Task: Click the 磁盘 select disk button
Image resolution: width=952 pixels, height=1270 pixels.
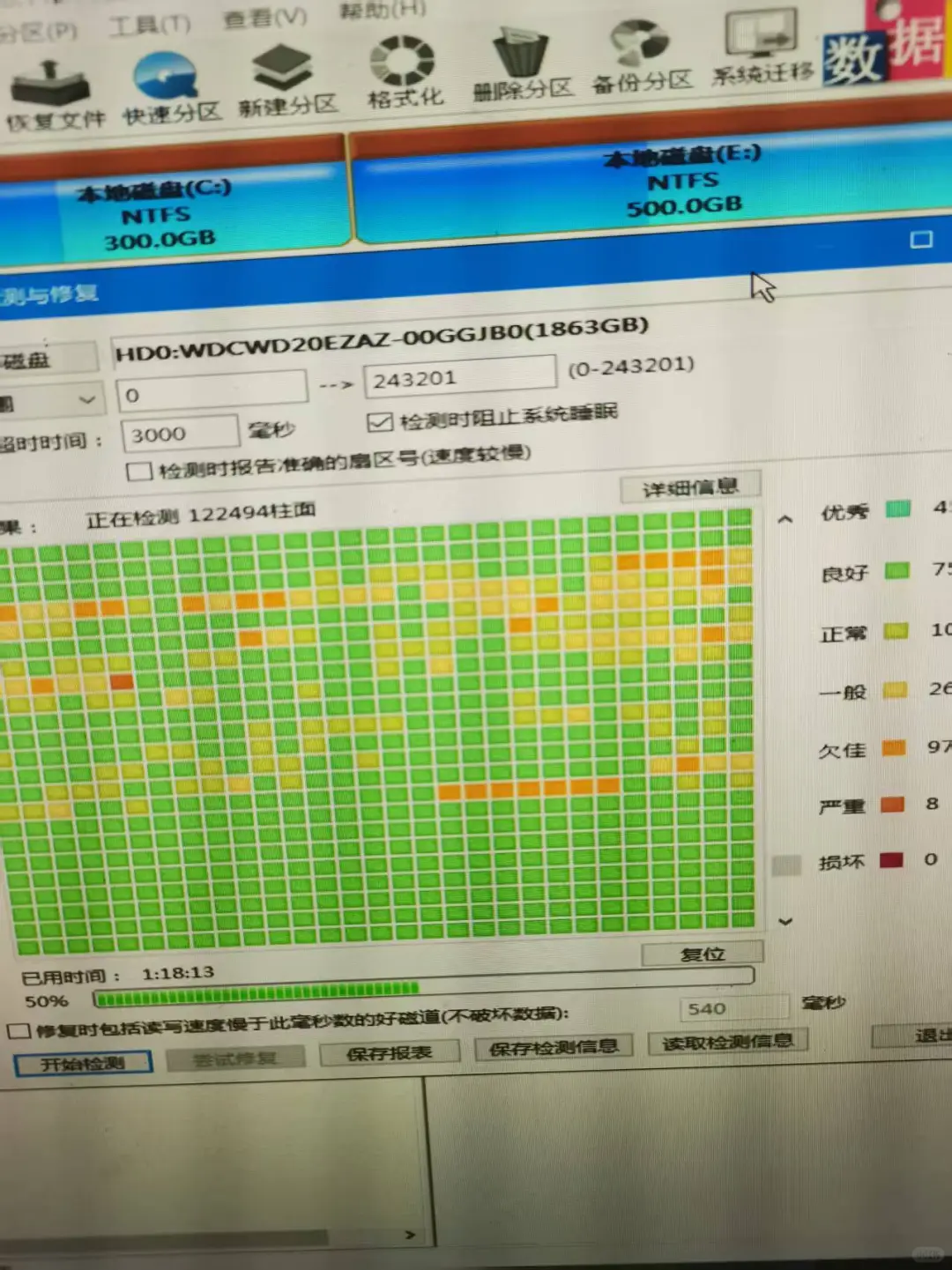Action: (x=48, y=359)
